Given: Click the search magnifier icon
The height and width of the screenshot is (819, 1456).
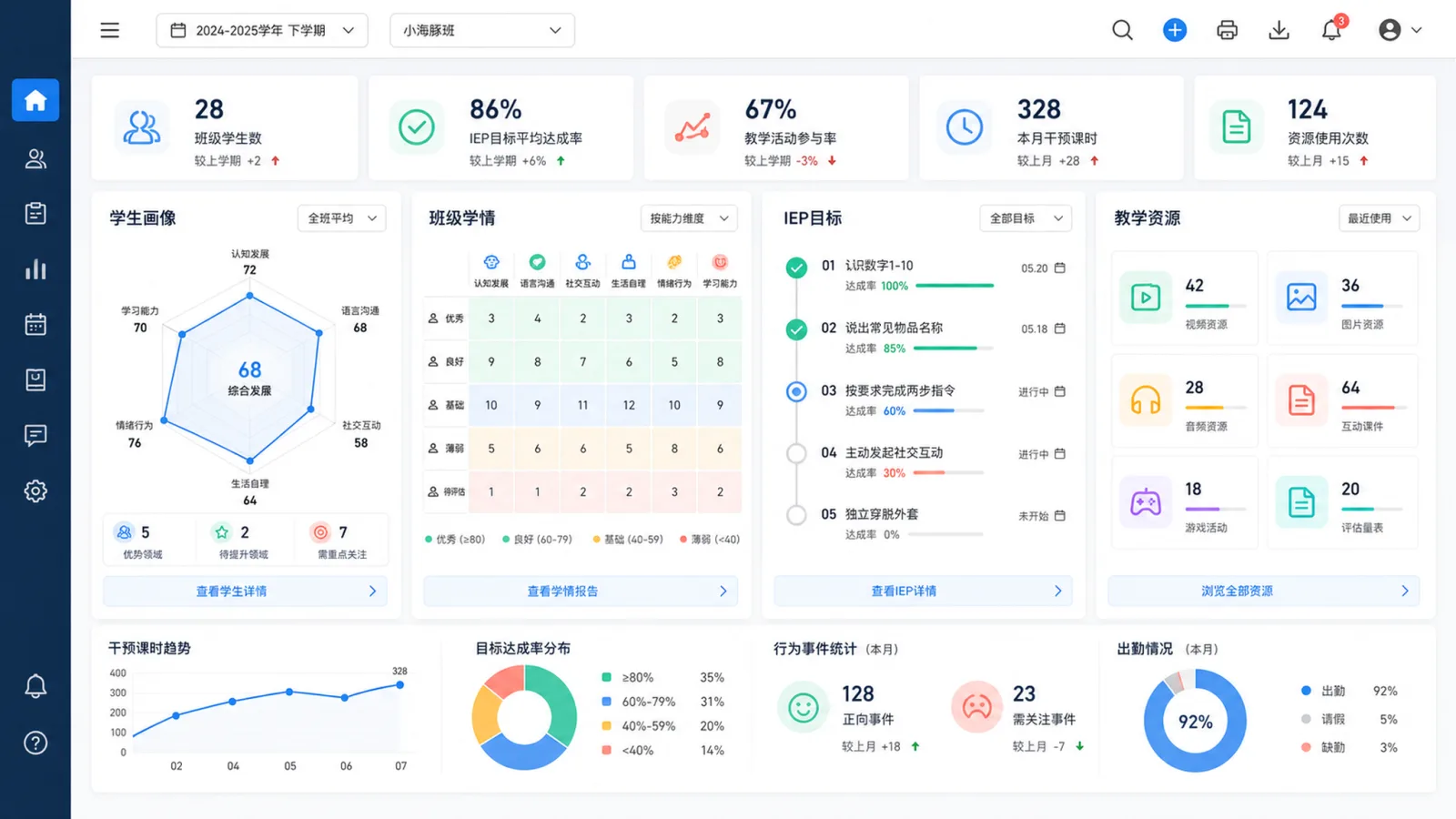Looking at the screenshot, I should tap(1122, 30).
